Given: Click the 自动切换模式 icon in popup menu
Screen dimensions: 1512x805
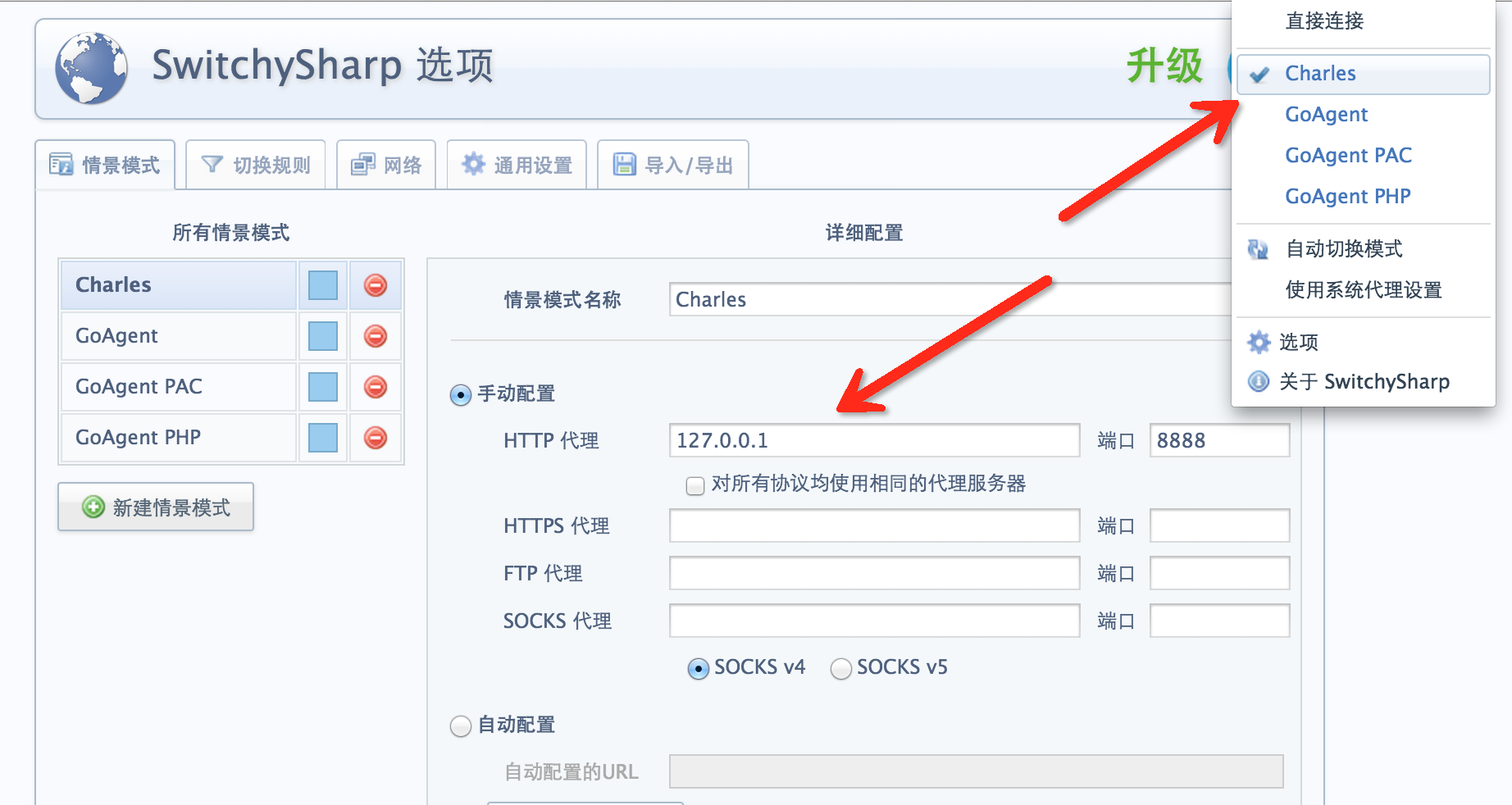Looking at the screenshot, I should (1259, 249).
